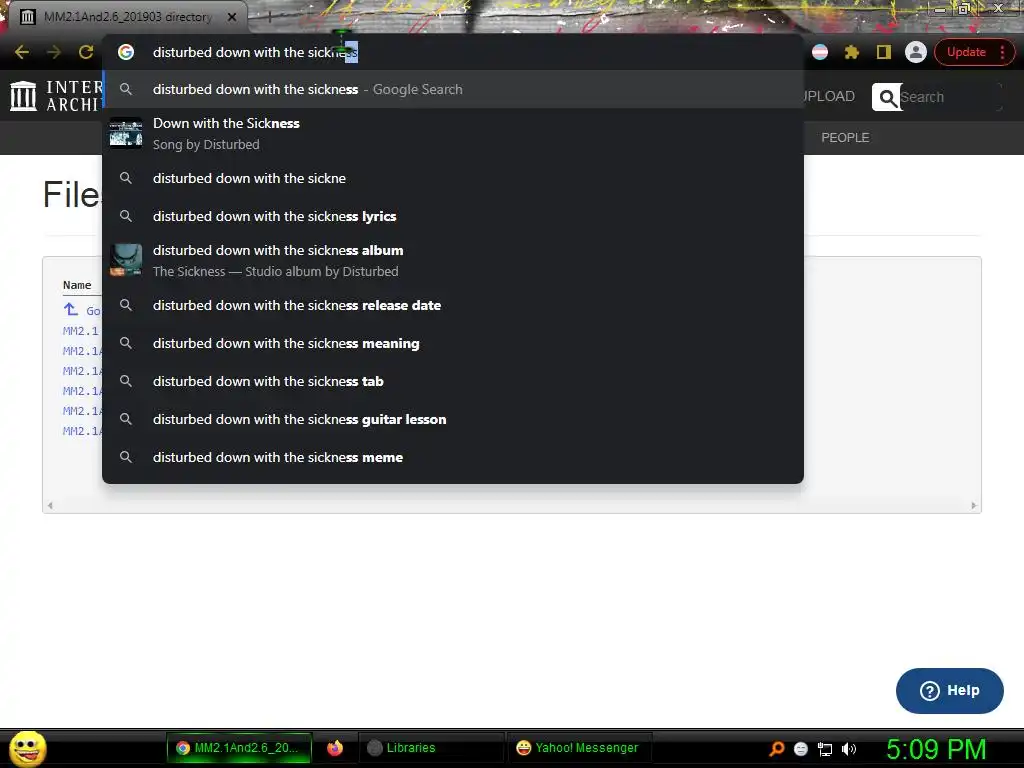Click the Google icon in the address bar
The height and width of the screenshot is (768, 1024).
[x=126, y=52]
